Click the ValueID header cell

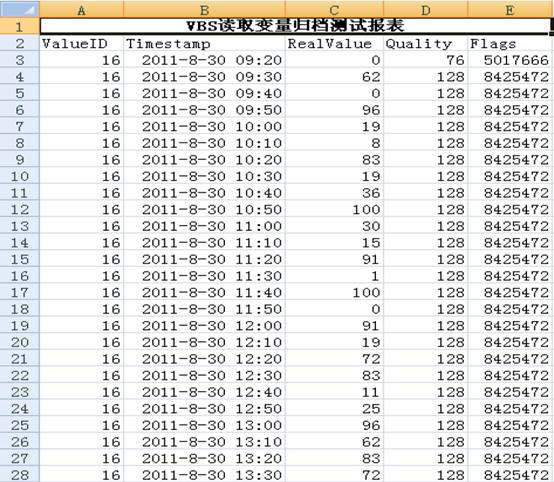82,43
